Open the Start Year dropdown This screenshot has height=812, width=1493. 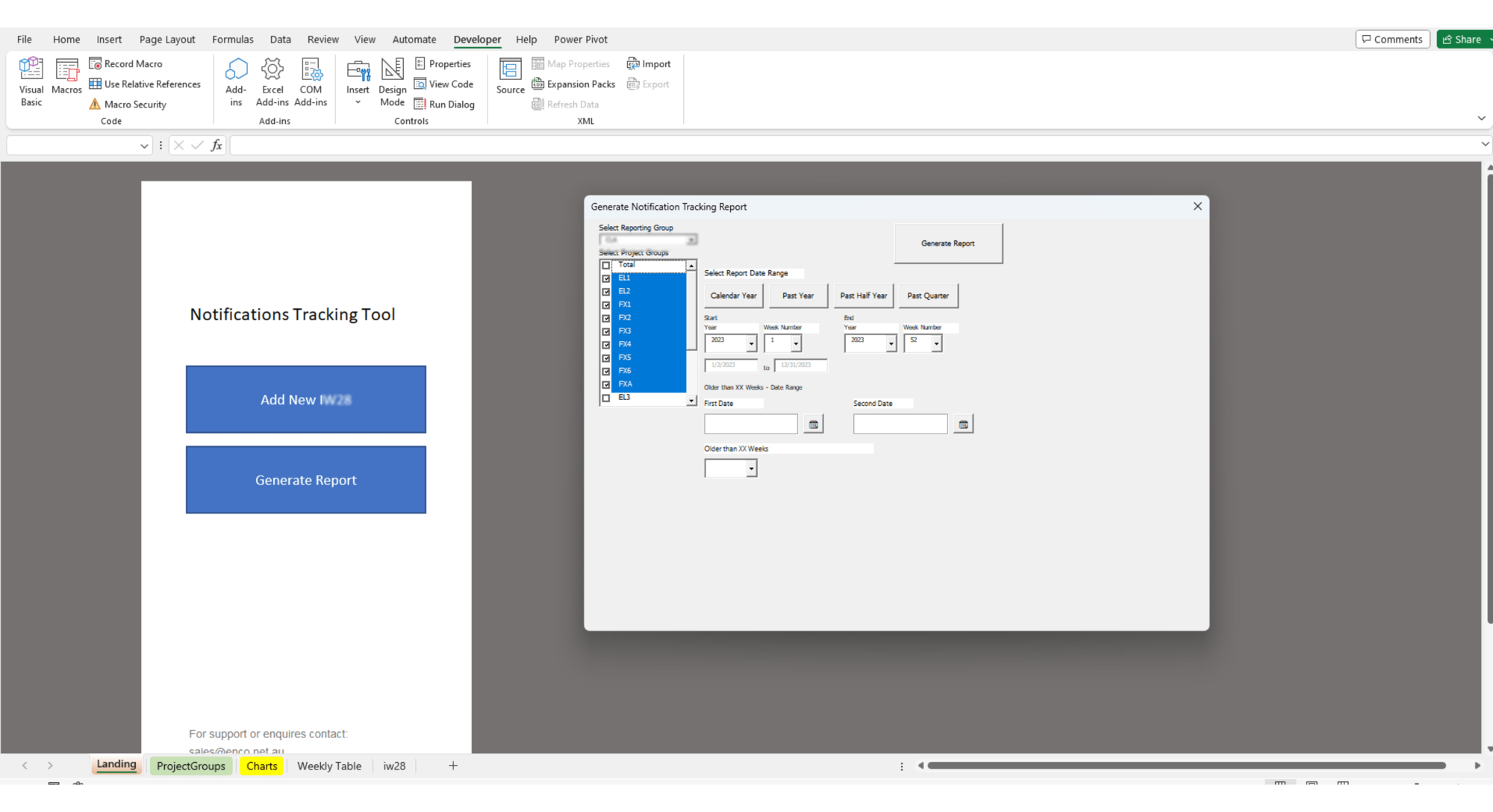[x=751, y=343]
